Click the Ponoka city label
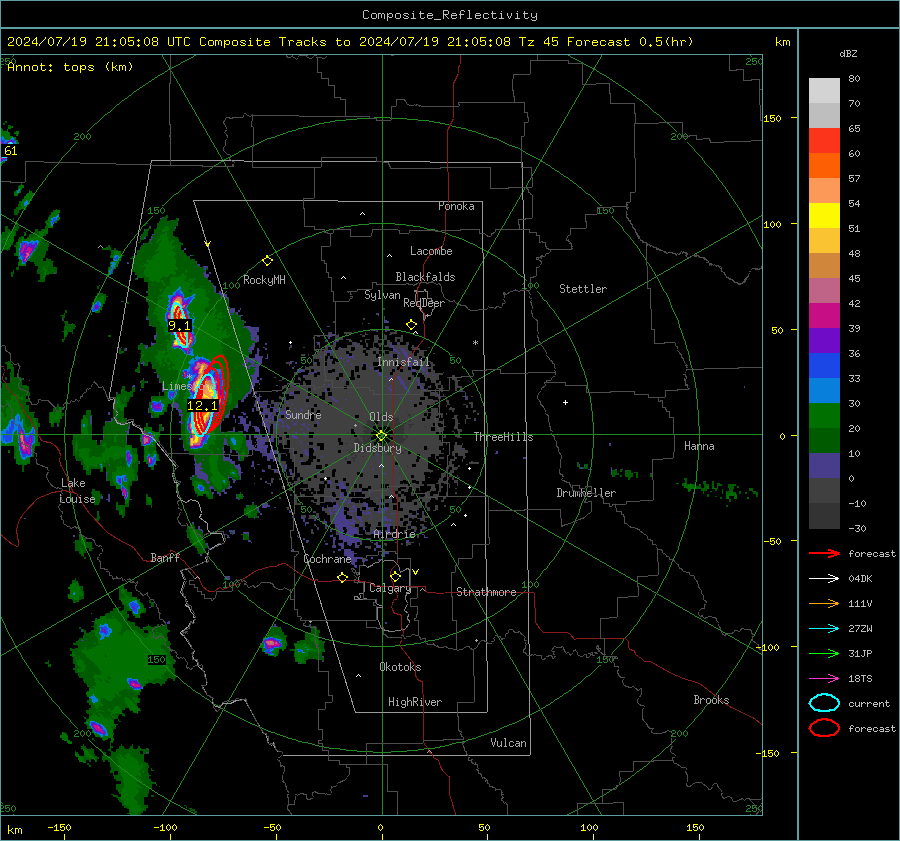The width and height of the screenshot is (900, 841). tap(456, 206)
